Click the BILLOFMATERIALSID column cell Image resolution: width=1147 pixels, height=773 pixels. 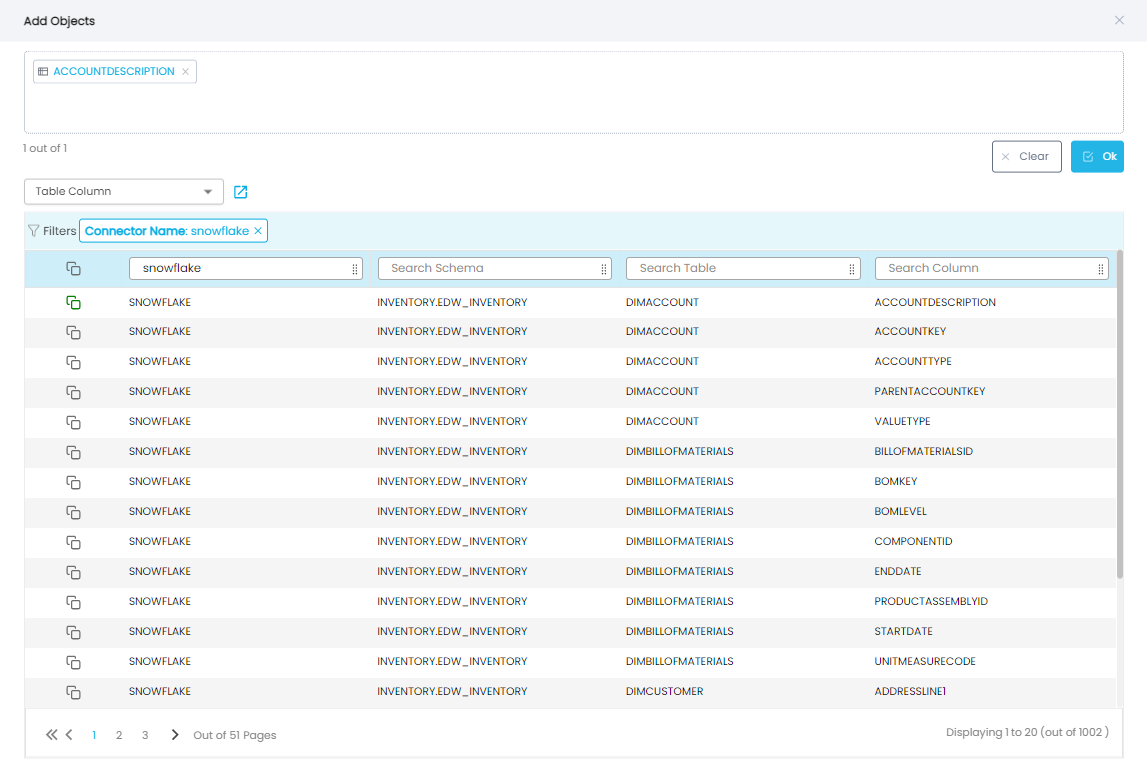(923, 452)
